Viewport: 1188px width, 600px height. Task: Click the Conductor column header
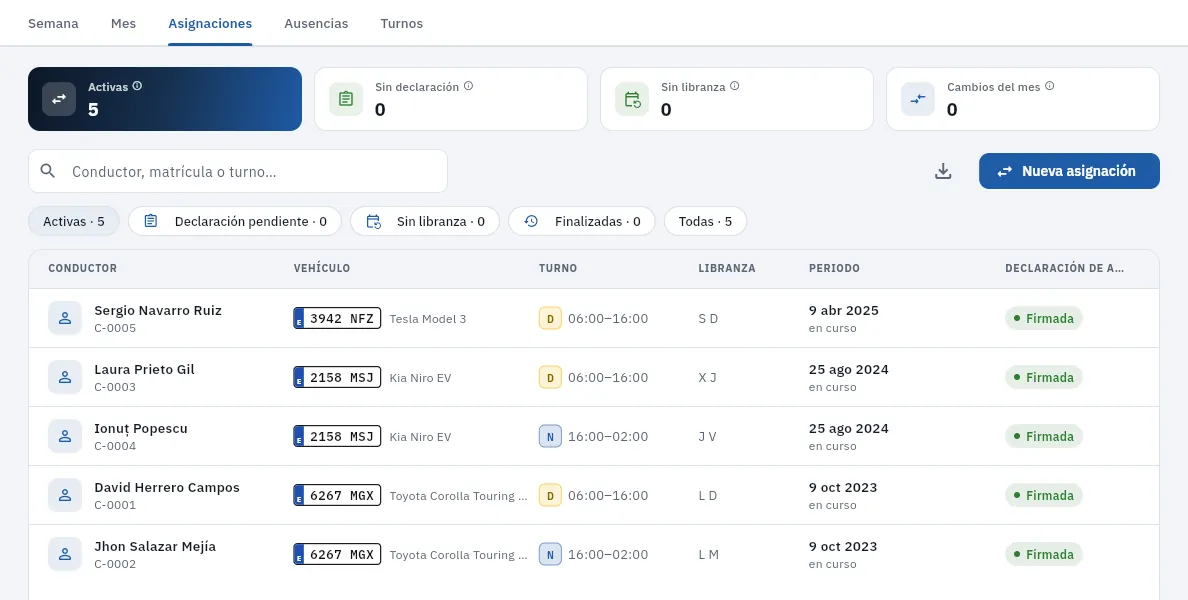point(83,268)
